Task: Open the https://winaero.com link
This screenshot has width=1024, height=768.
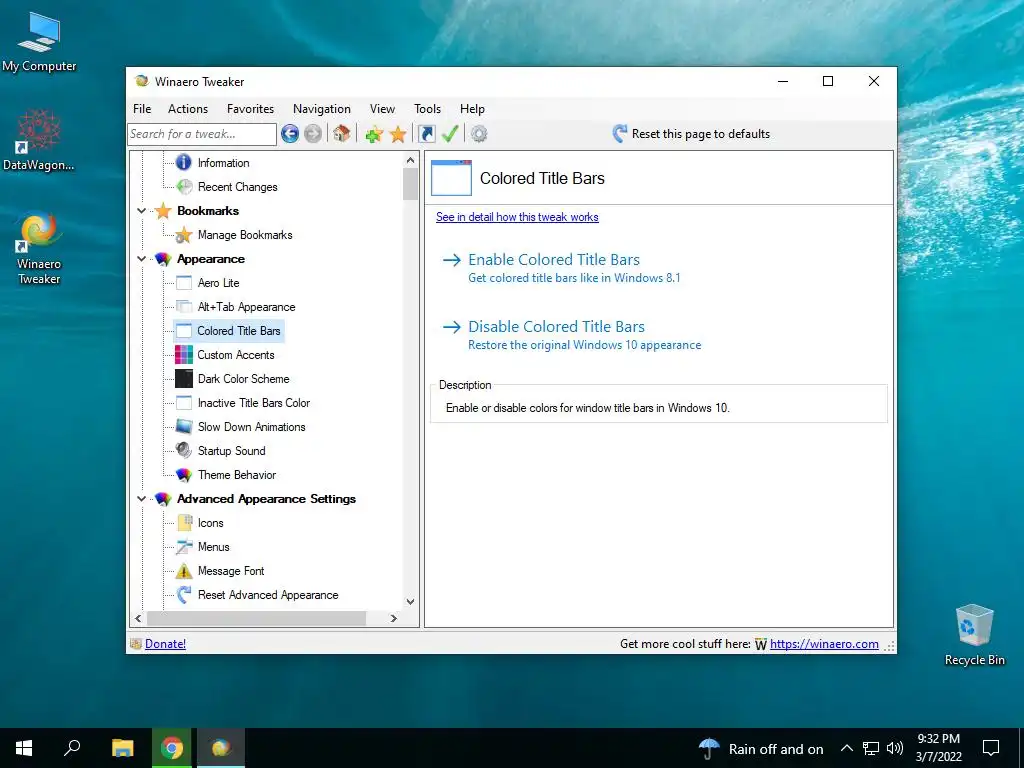Action: [824, 644]
